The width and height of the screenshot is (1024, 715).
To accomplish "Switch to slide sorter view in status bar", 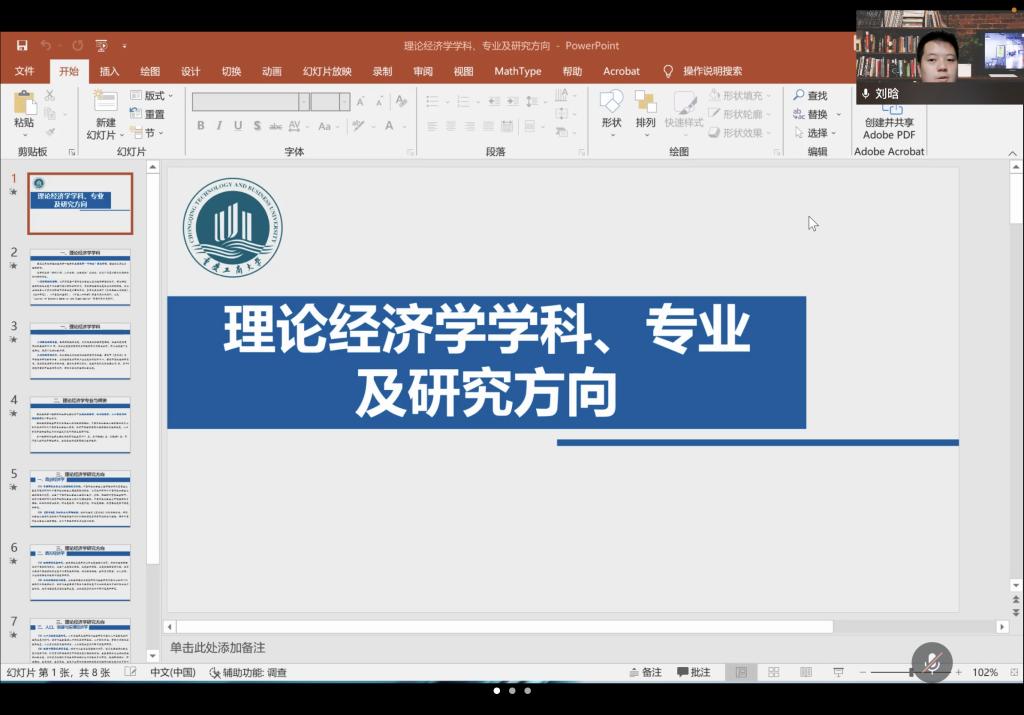I will 773,672.
